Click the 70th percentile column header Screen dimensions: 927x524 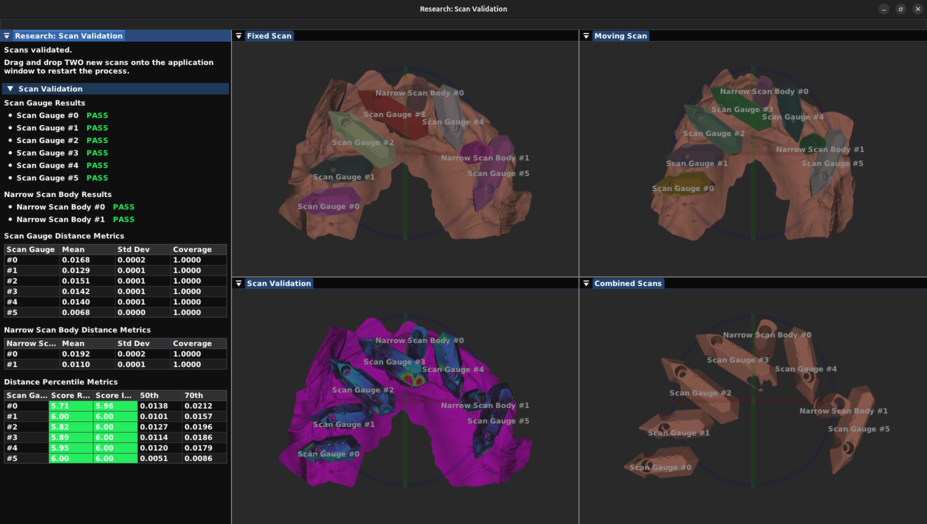pyautogui.click(x=193, y=395)
